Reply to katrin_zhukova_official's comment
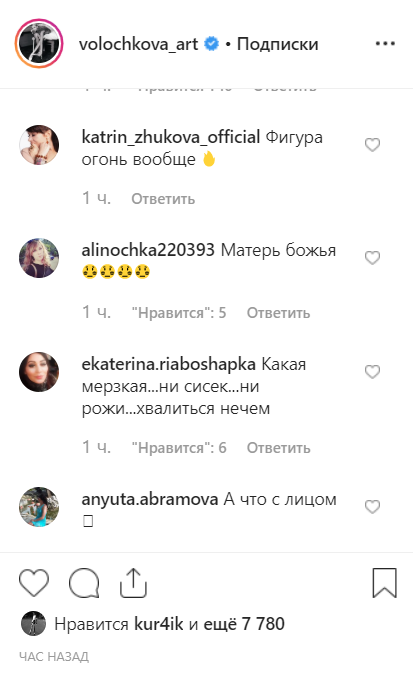 tap(163, 199)
